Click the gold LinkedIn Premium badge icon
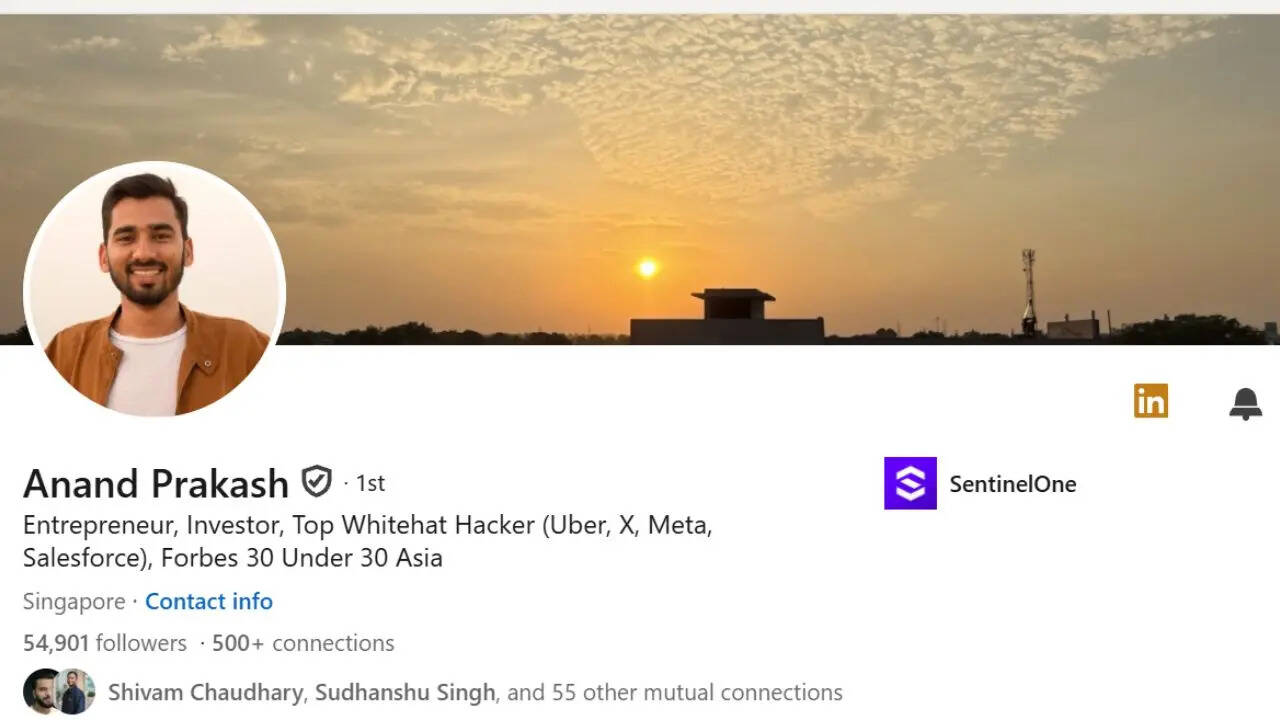Image resolution: width=1280 pixels, height=720 pixels. pyautogui.click(x=1151, y=401)
